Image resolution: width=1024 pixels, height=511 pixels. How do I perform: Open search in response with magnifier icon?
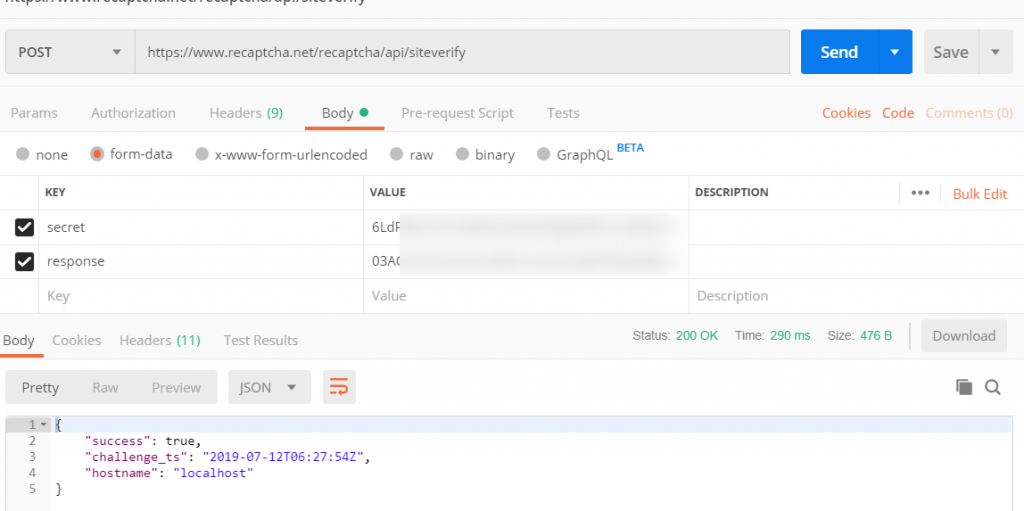pyautogui.click(x=993, y=387)
